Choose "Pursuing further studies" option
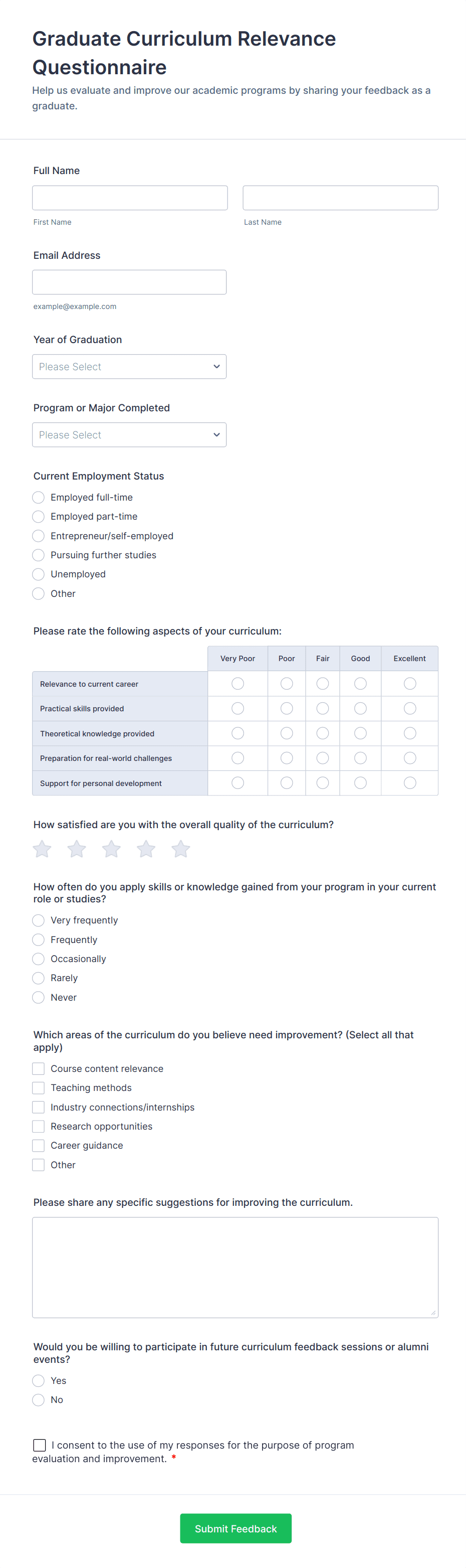The height and width of the screenshot is (1568, 466). [x=38, y=555]
